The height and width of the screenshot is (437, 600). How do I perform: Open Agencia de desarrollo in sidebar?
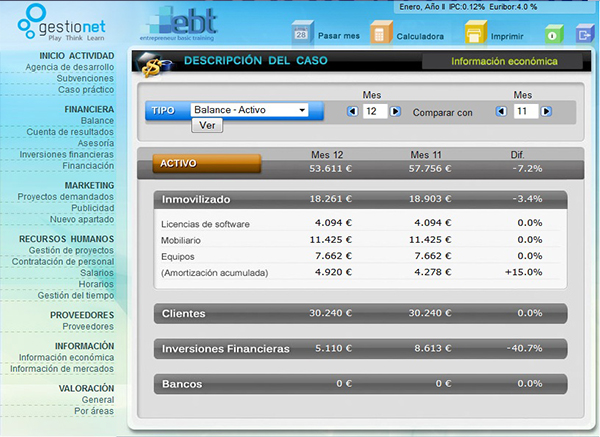click(70, 67)
